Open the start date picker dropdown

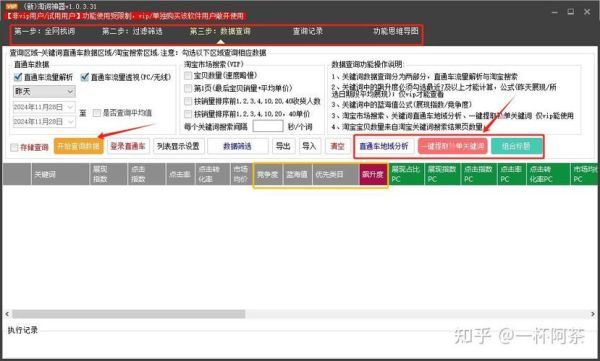[x=70, y=107]
